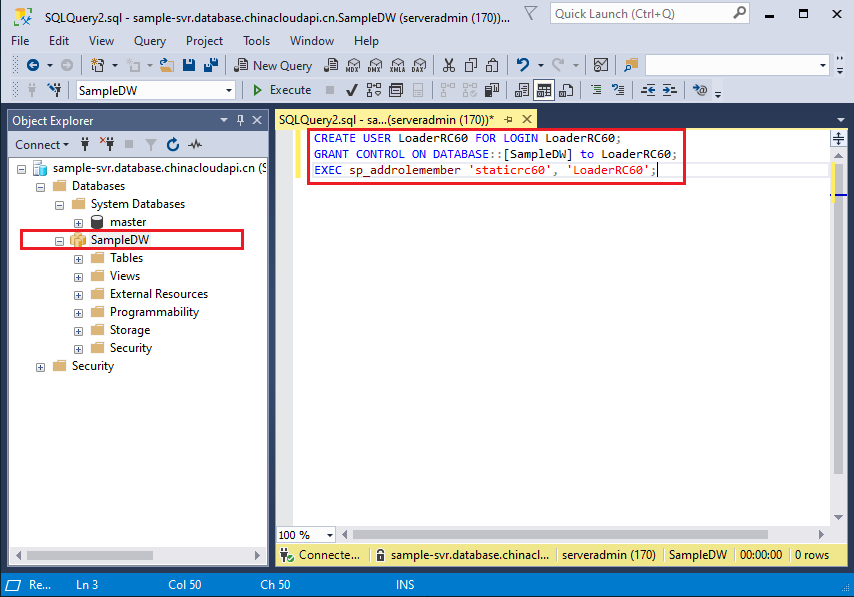Expand the Tables folder
Image resolution: width=854 pixels, height=597 pixels.
point(78,259)
